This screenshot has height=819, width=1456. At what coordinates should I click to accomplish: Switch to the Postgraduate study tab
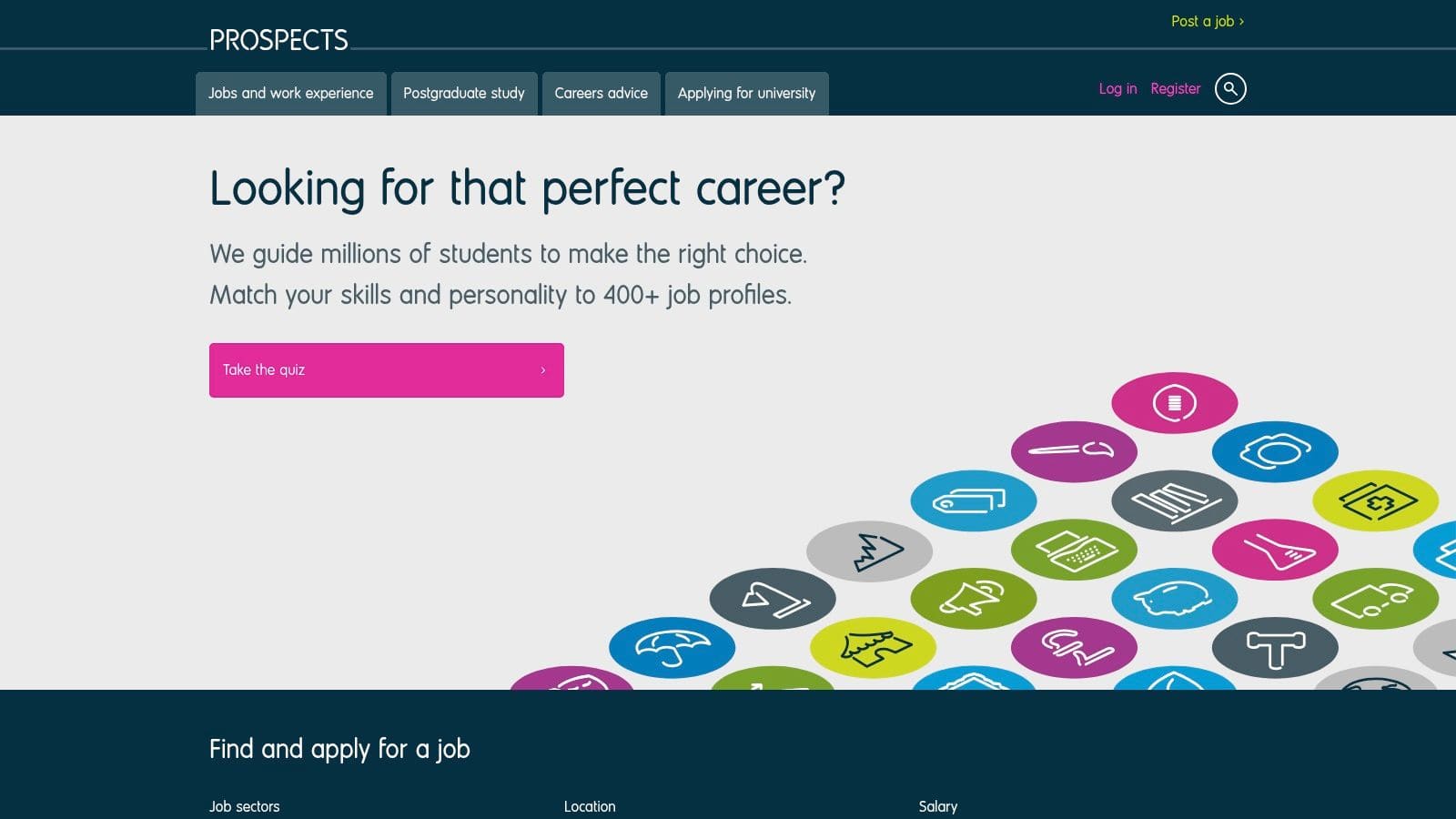tap(464, 93)
